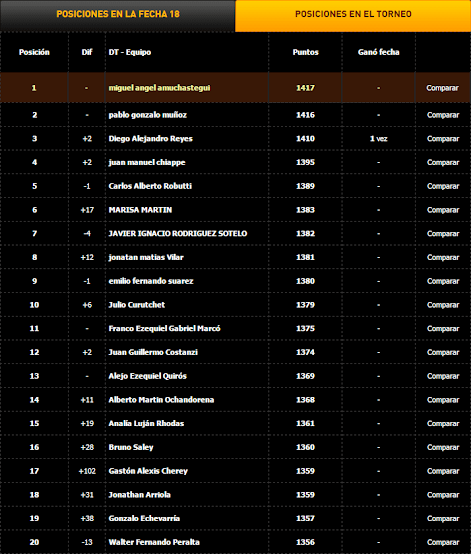The image size is (471, 554).
Task: Select team name Diego Alejandro Reyes
Action: (151, 139)
